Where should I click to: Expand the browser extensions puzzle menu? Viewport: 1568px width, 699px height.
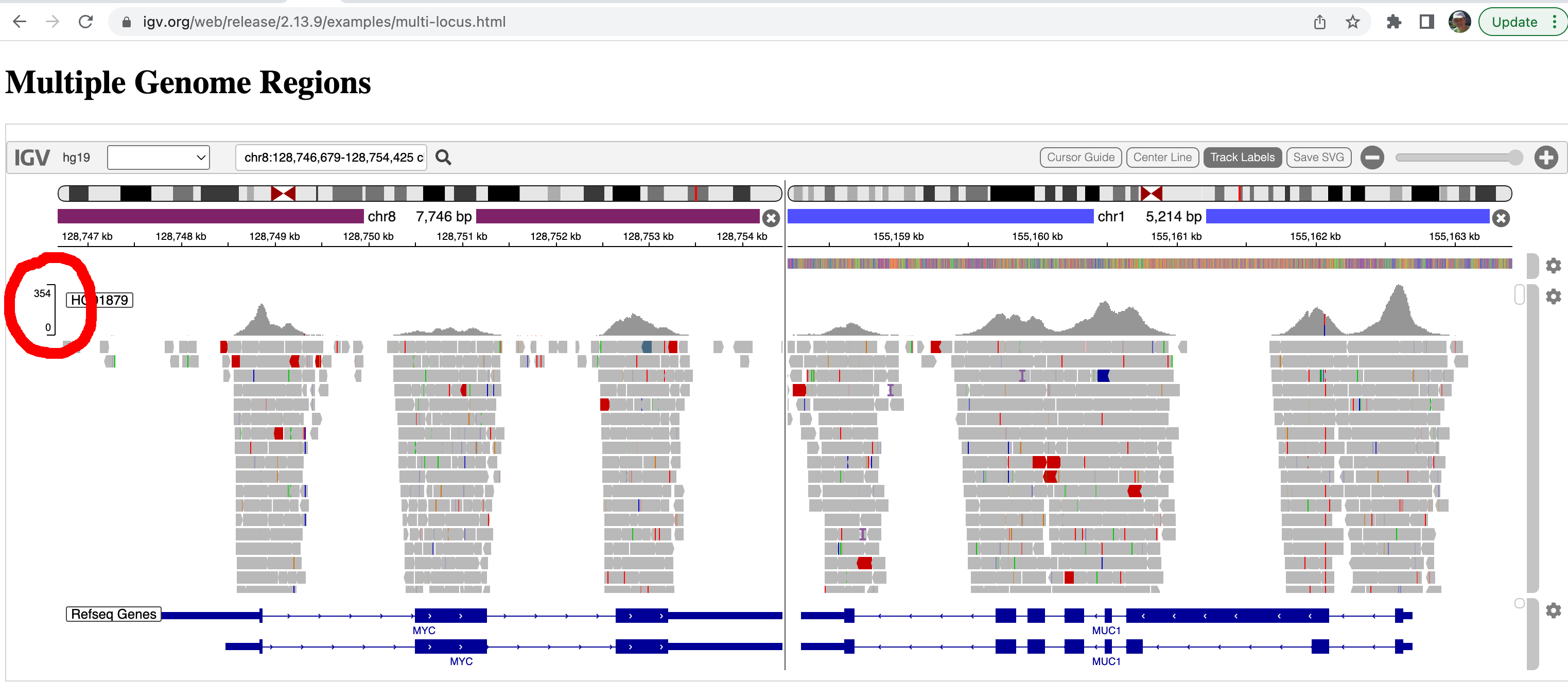coord(1394,22)
